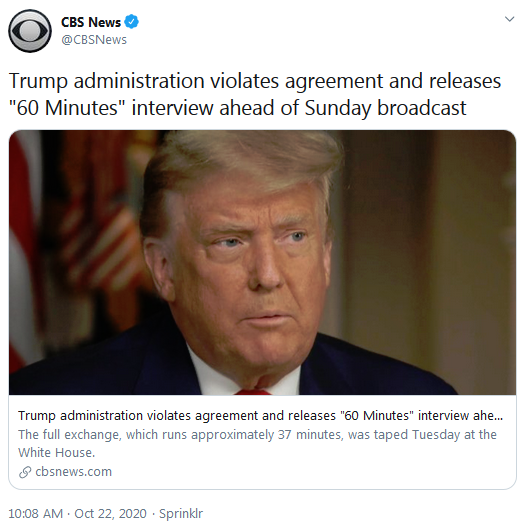Click "Sunday broadcast" text in tweet

[x=385, y=108]
